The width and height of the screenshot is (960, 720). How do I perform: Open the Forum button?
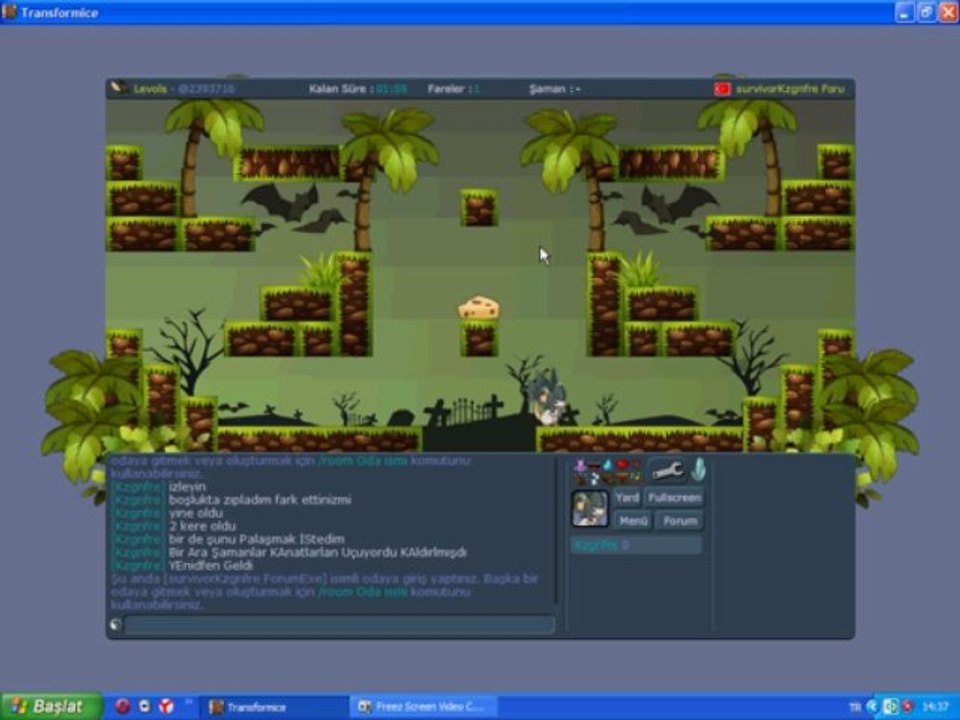(x=680, y=520)
